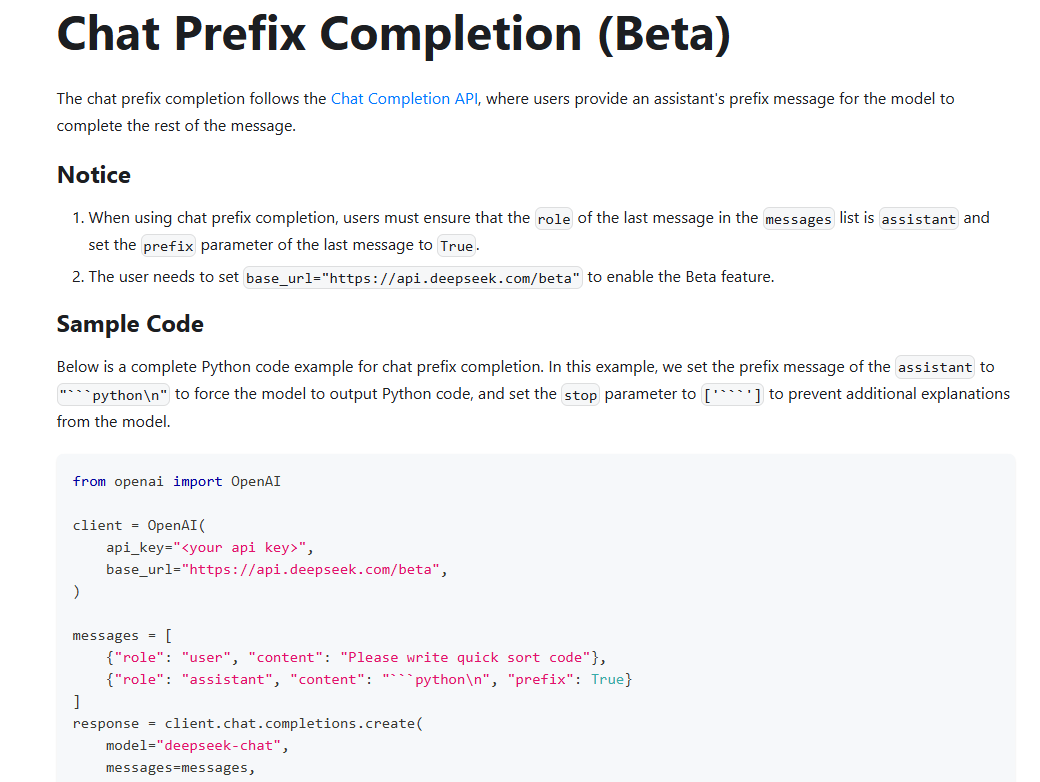Screen dimensions: 1040x782
Task: Click the inline "stop" parameter code term
Action: 580,395
